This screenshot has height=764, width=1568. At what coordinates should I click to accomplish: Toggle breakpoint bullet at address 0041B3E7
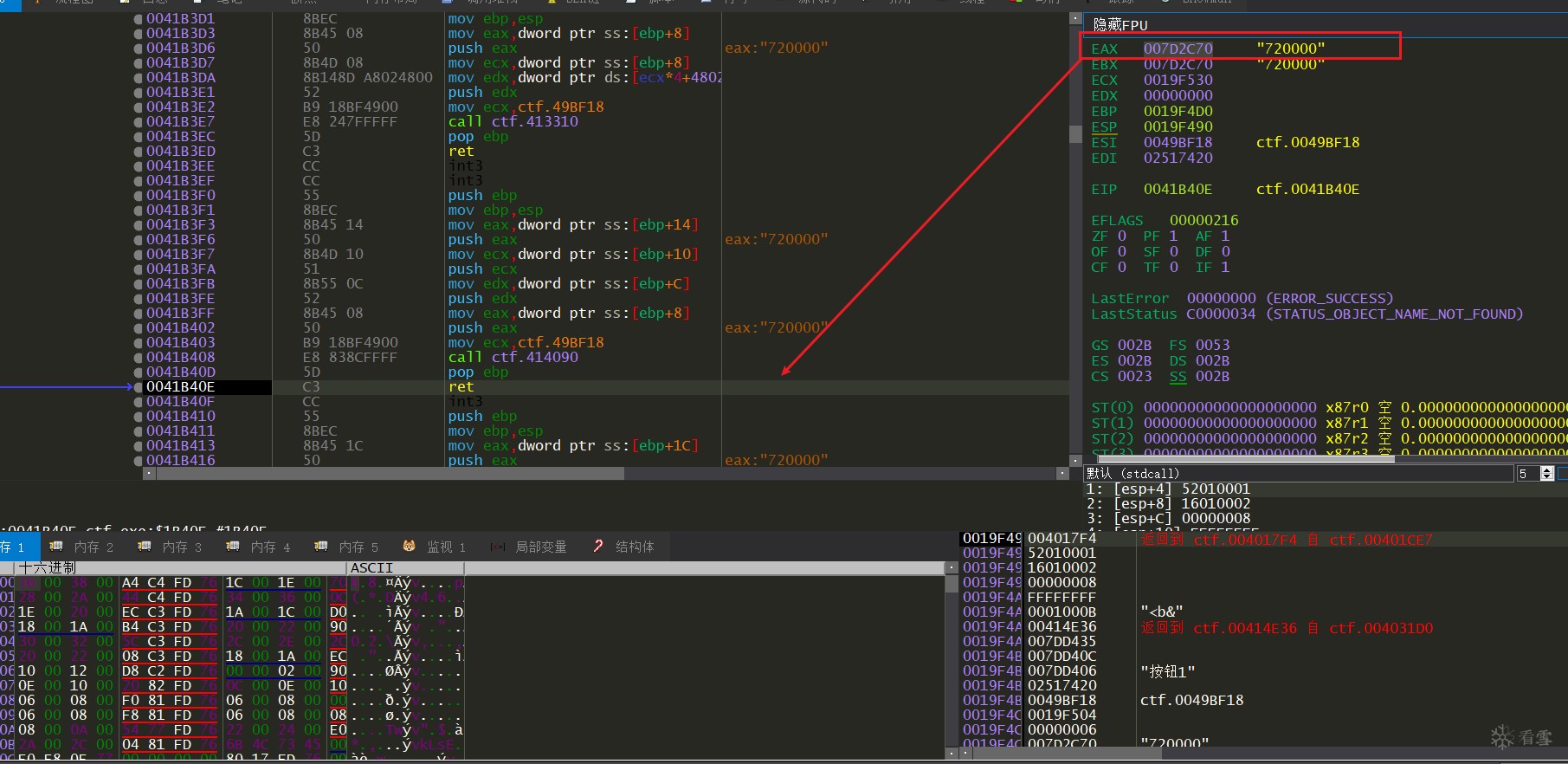click(x=139, y=121)
